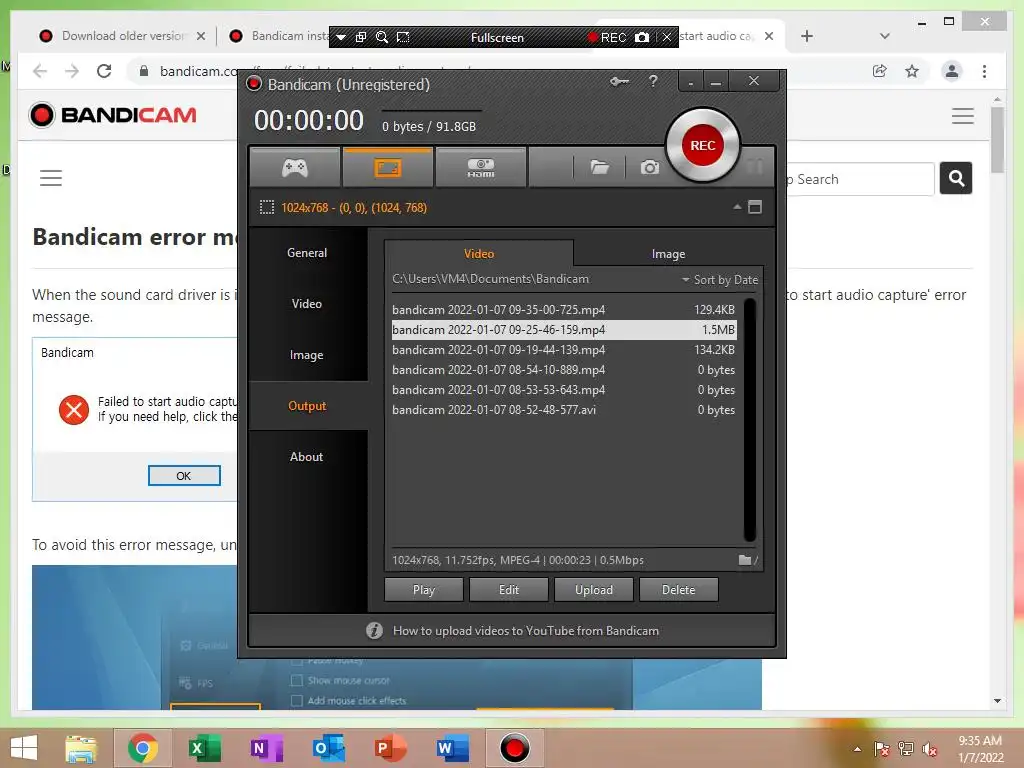The image size is (1024, 768).
Task: Open the floating bar dropdown arrow
Action: click(341, 37)
